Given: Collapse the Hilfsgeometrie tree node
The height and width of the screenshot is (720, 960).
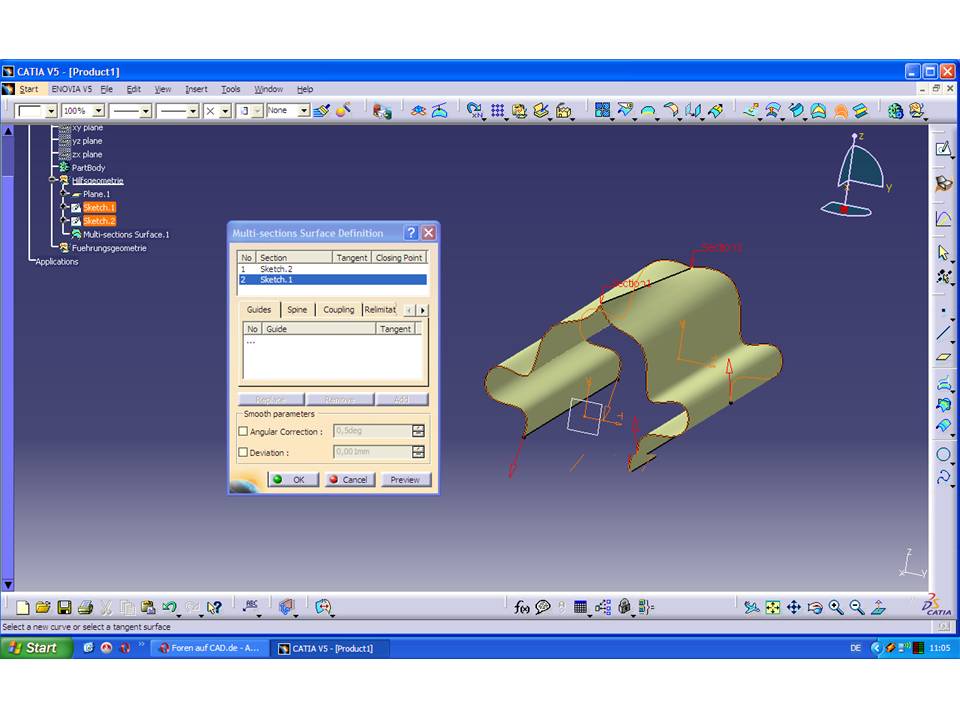Looking at the screenshot, I should point(53,180).
